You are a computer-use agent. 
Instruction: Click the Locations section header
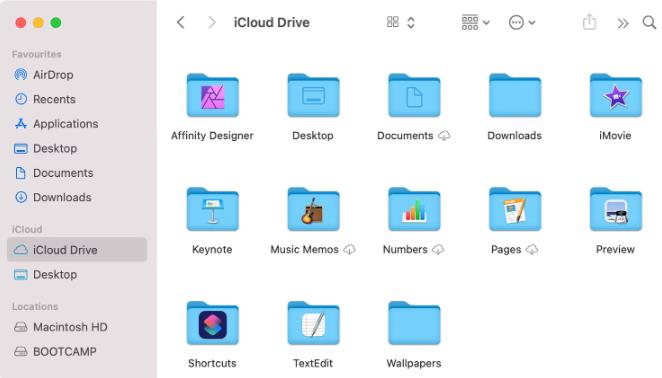click(35, 307)
